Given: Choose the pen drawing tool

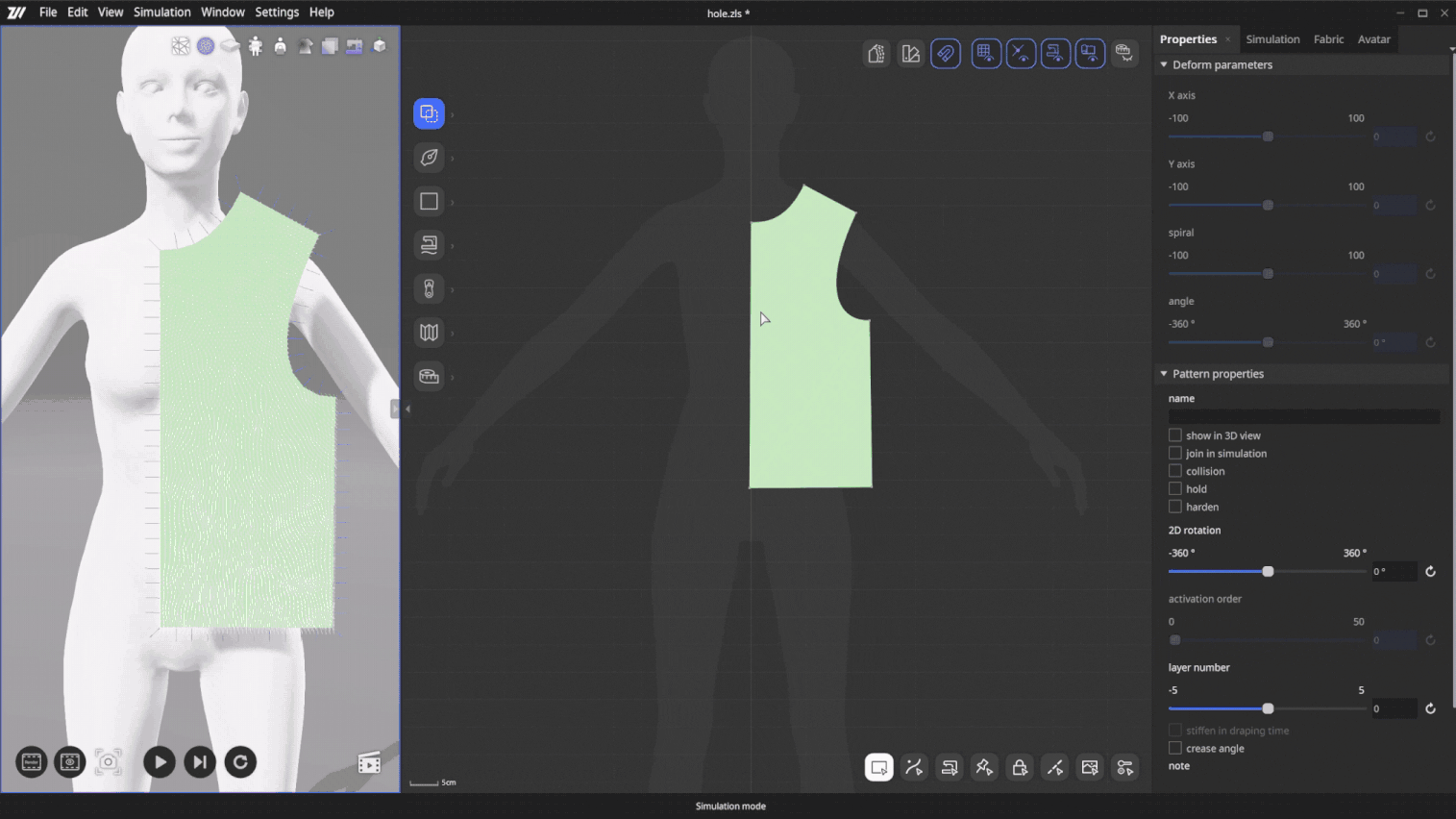Looking at the screenshot, I should [429, 158].
